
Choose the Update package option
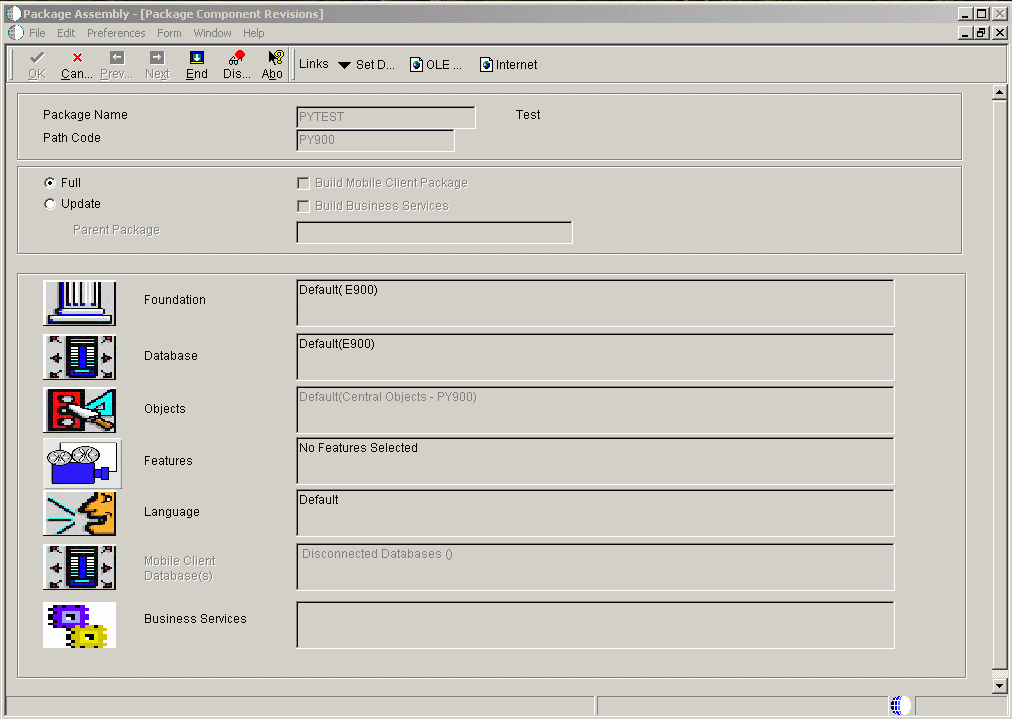click(49, 203)
